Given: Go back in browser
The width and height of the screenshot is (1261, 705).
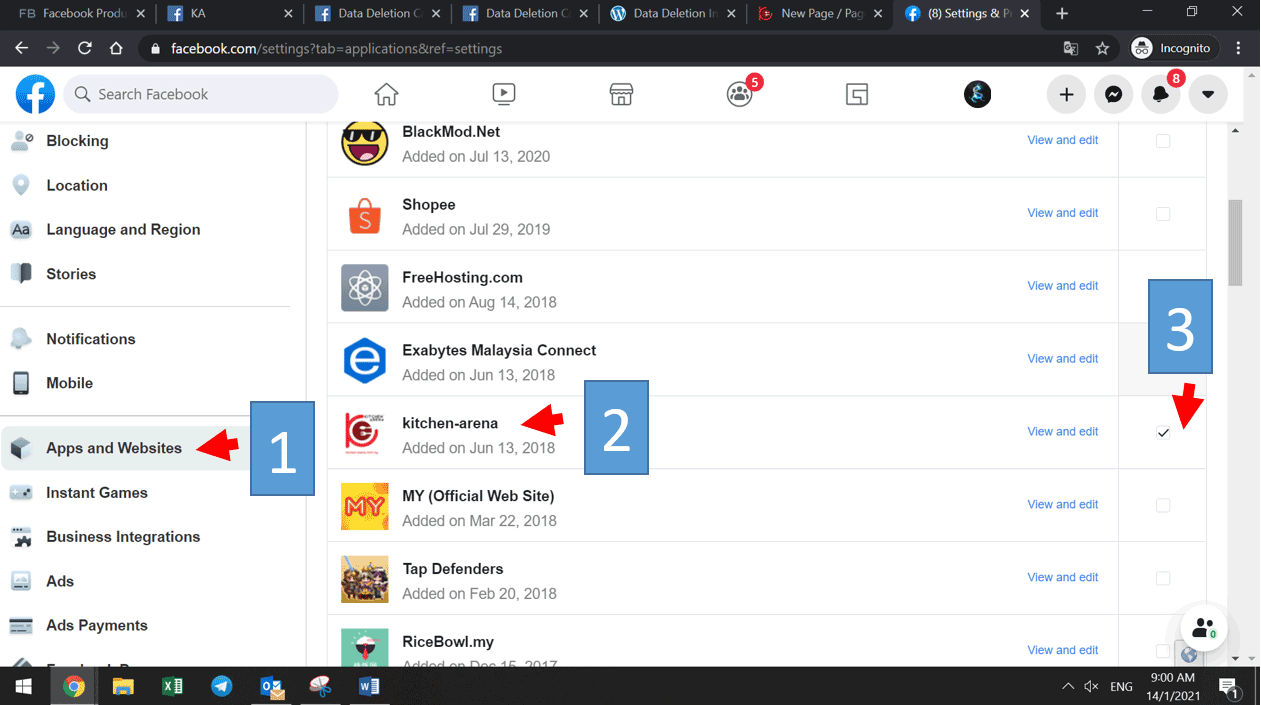Looking at the screenshot, I should pyautogui.click(x=21, y=48).
